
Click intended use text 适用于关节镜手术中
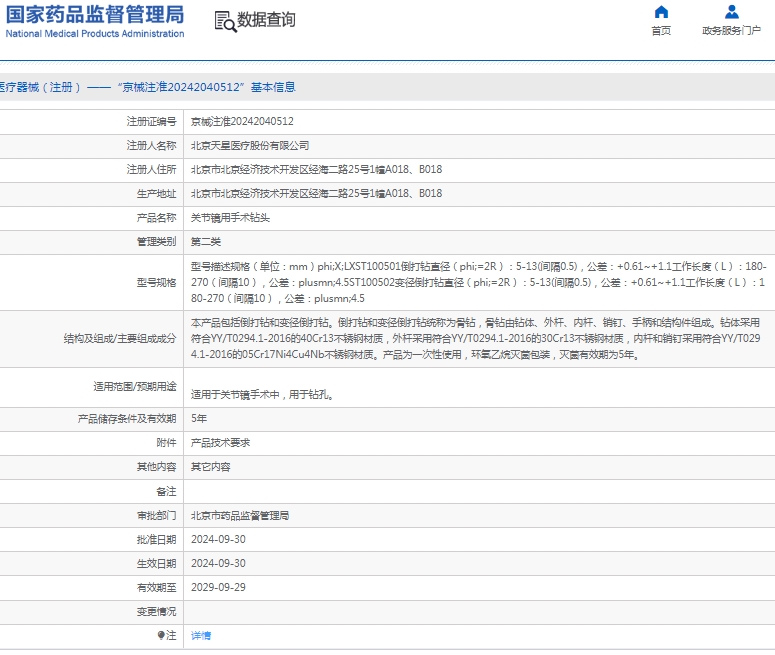click(x=262, y=394)
